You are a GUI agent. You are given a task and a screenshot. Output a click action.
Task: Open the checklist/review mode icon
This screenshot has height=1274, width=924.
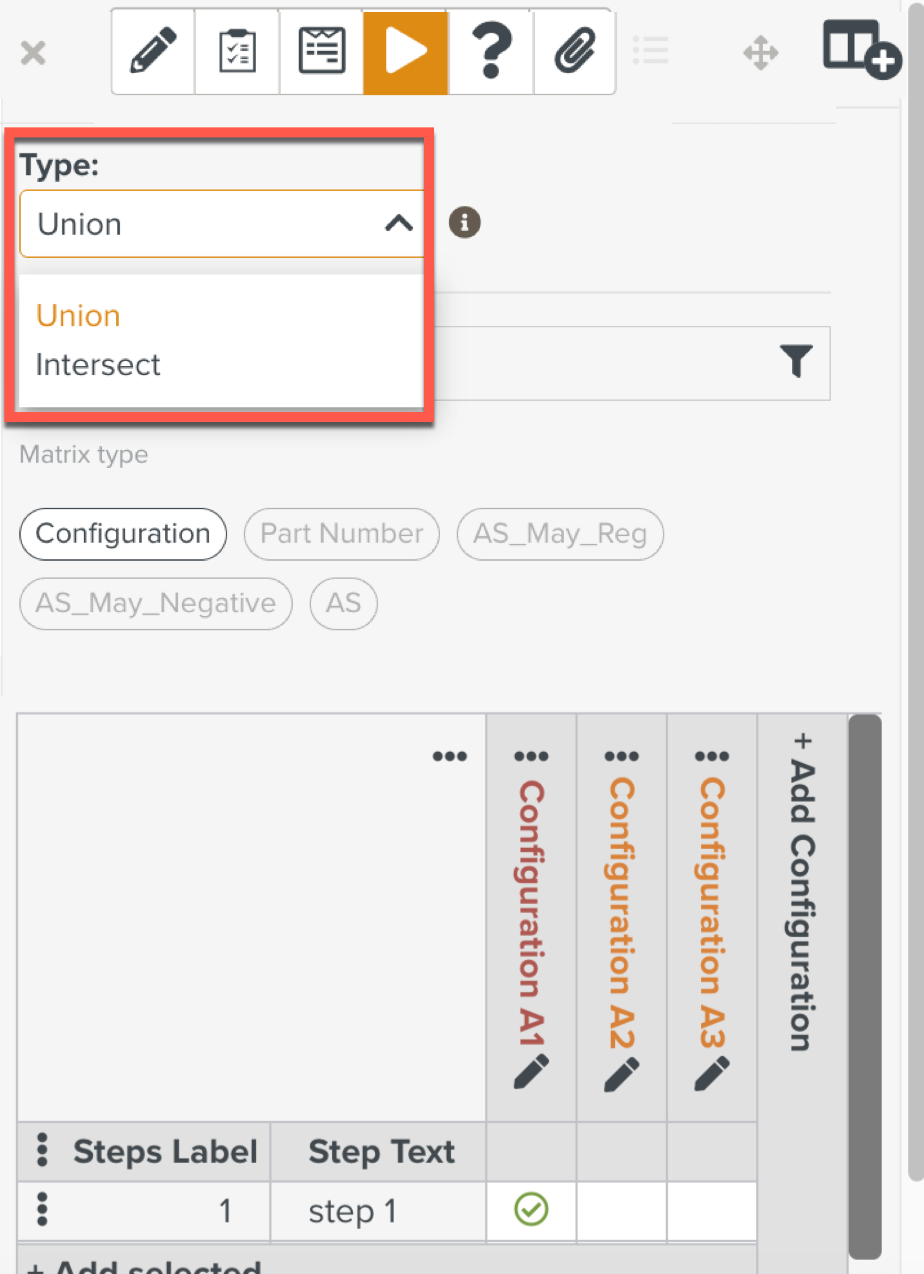pyautogui.click(x=236, y=51)
